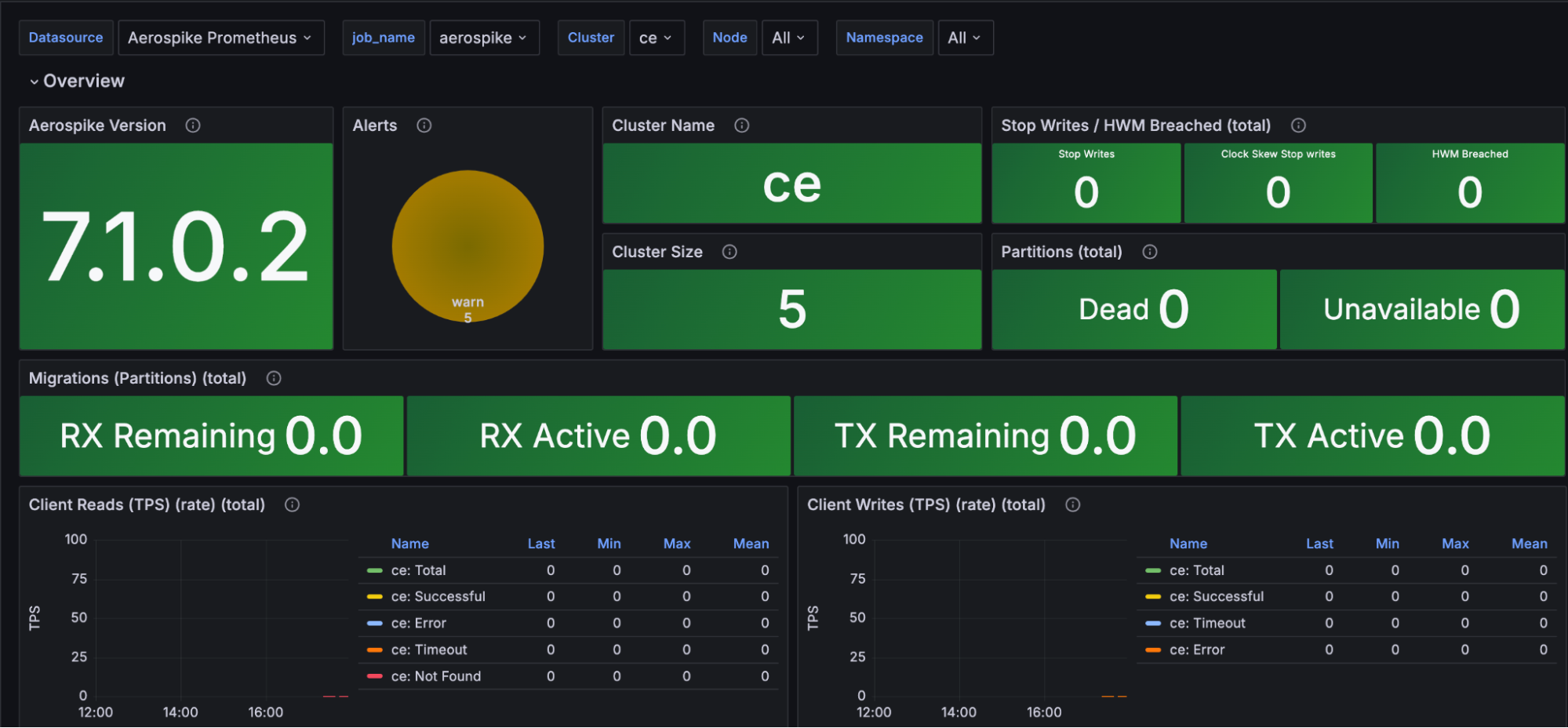Click the warn 5 alerts pie chart
1568x728 pixels.
coord(467,246)
